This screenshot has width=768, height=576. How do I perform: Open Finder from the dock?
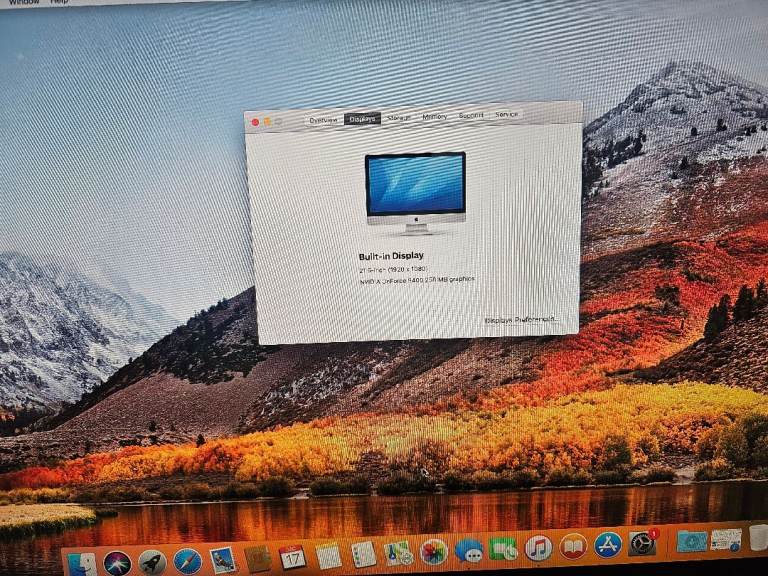(82, 564)
